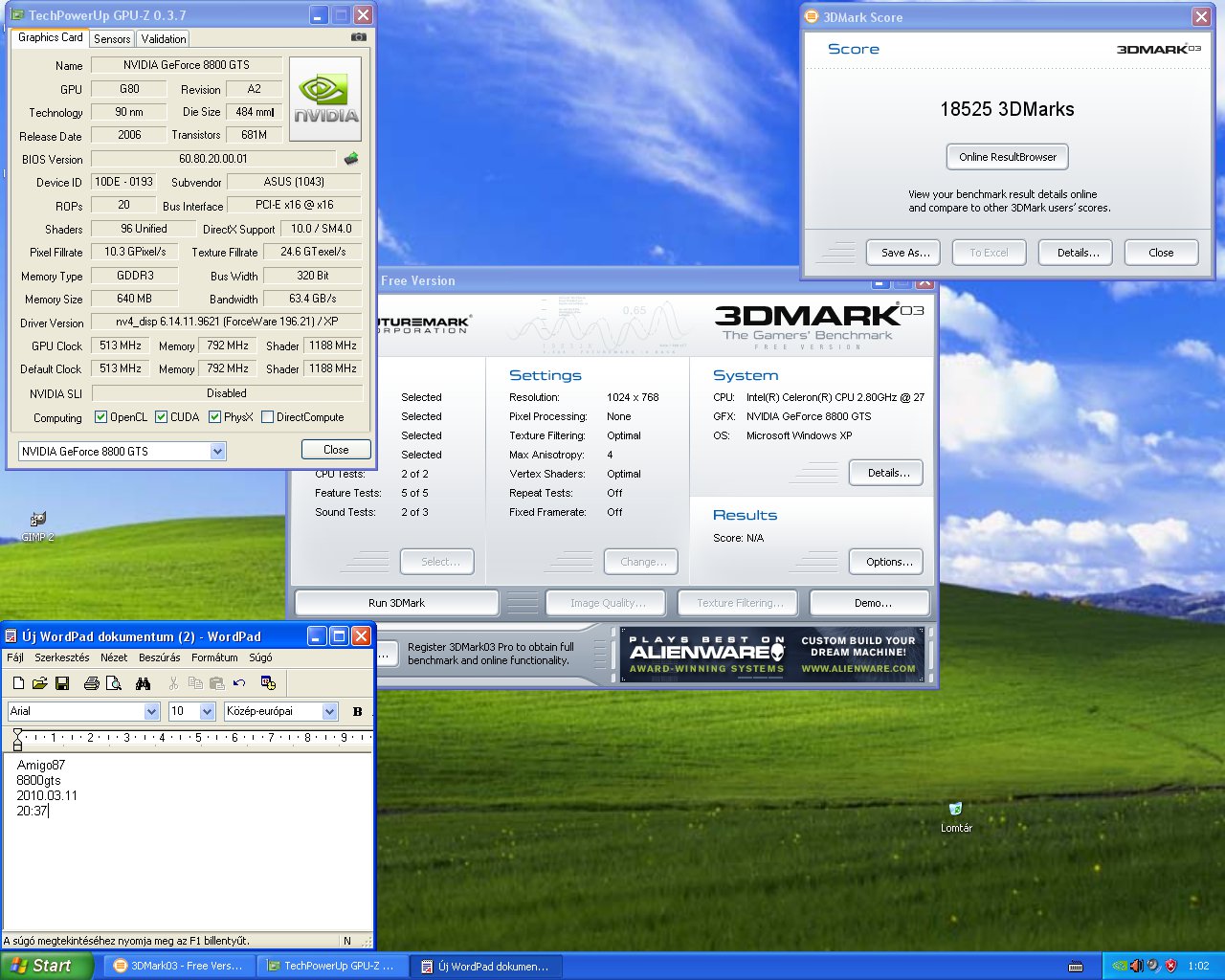The image size is (1225, 980).
Task: Click the BIOS Version field 60.80.20.00.01
Action: (x=212, y=159)
